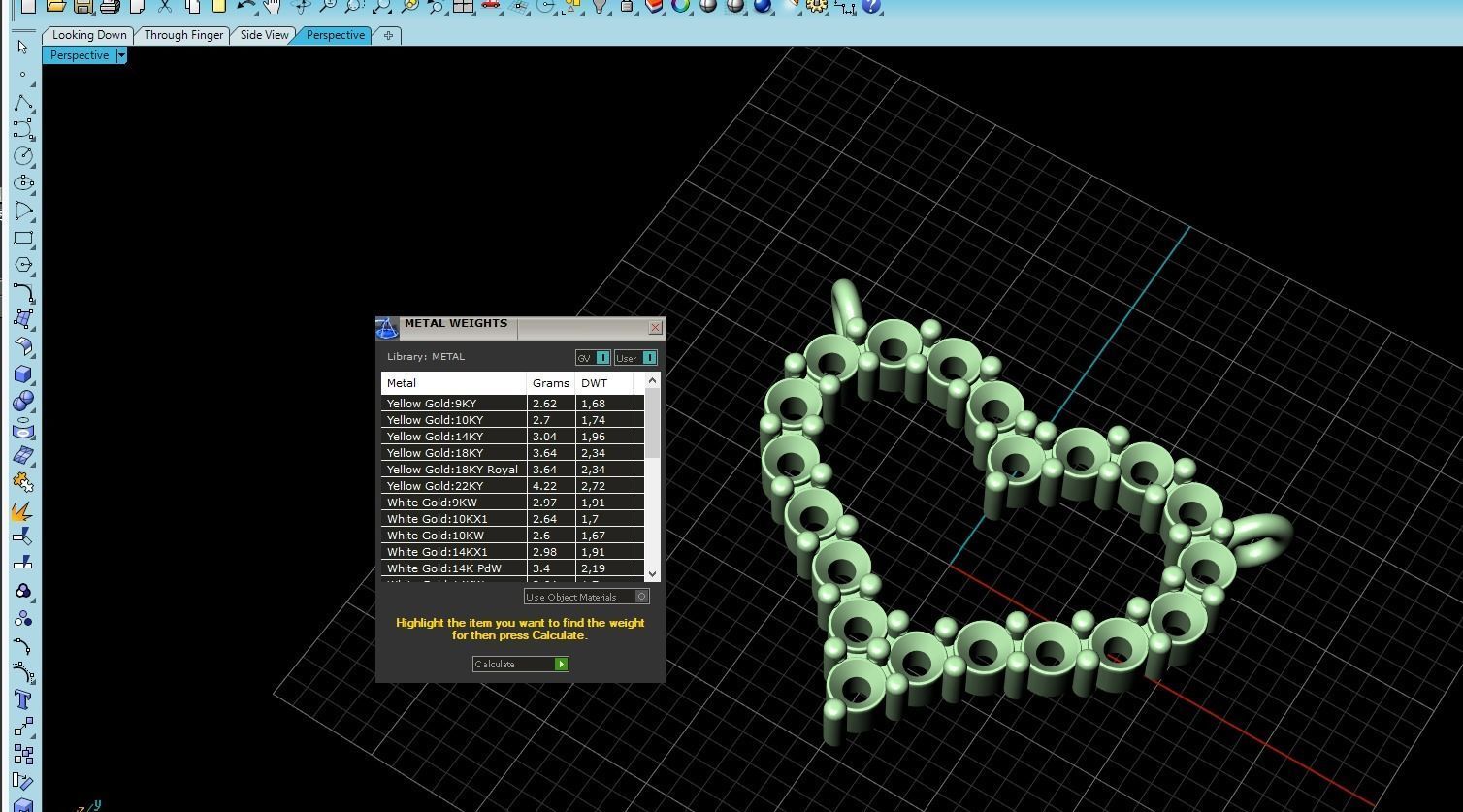Select the Rectangle tool
This screenshot has height=812, width=1463.
(23, 238)
